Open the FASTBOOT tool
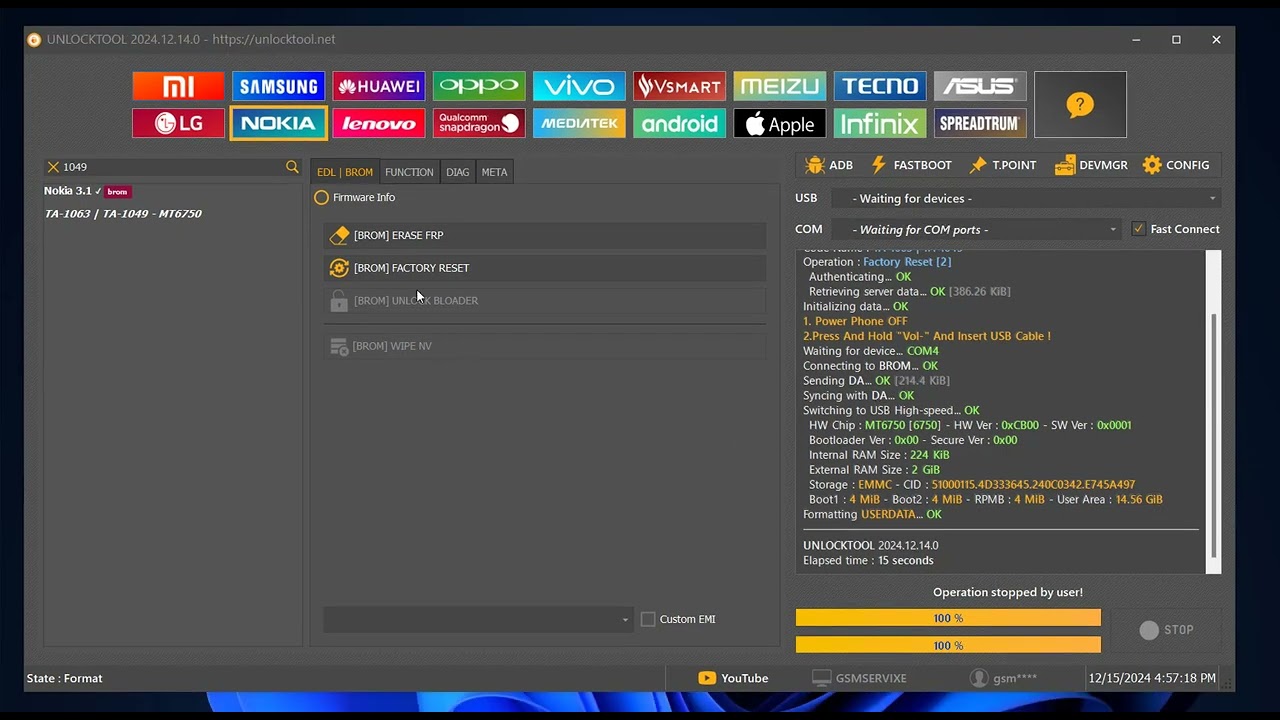Viewport: 1280px width, 720px height. (x=911, y=165)
